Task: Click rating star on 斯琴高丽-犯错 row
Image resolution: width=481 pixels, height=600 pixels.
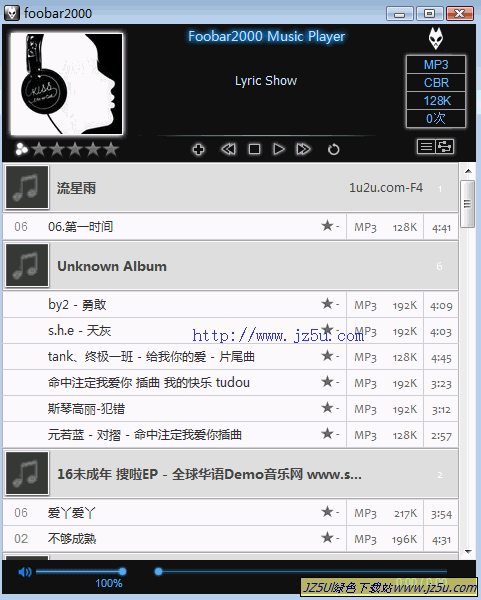Action: pos(327,408)
